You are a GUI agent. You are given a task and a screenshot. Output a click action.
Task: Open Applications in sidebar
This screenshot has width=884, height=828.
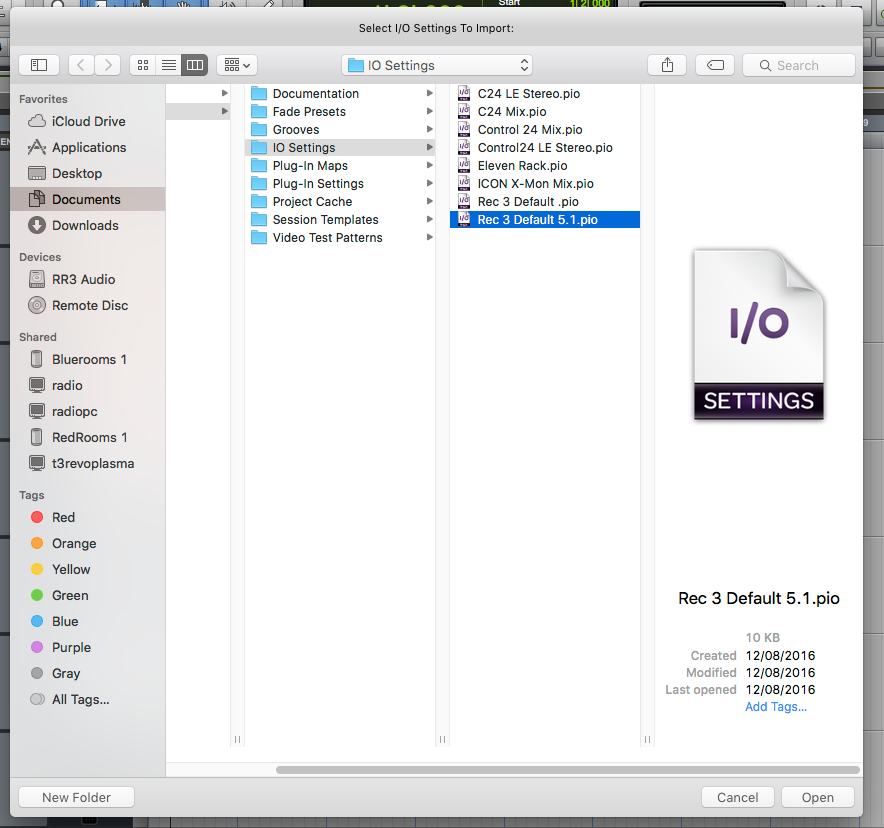pos(87,147)
